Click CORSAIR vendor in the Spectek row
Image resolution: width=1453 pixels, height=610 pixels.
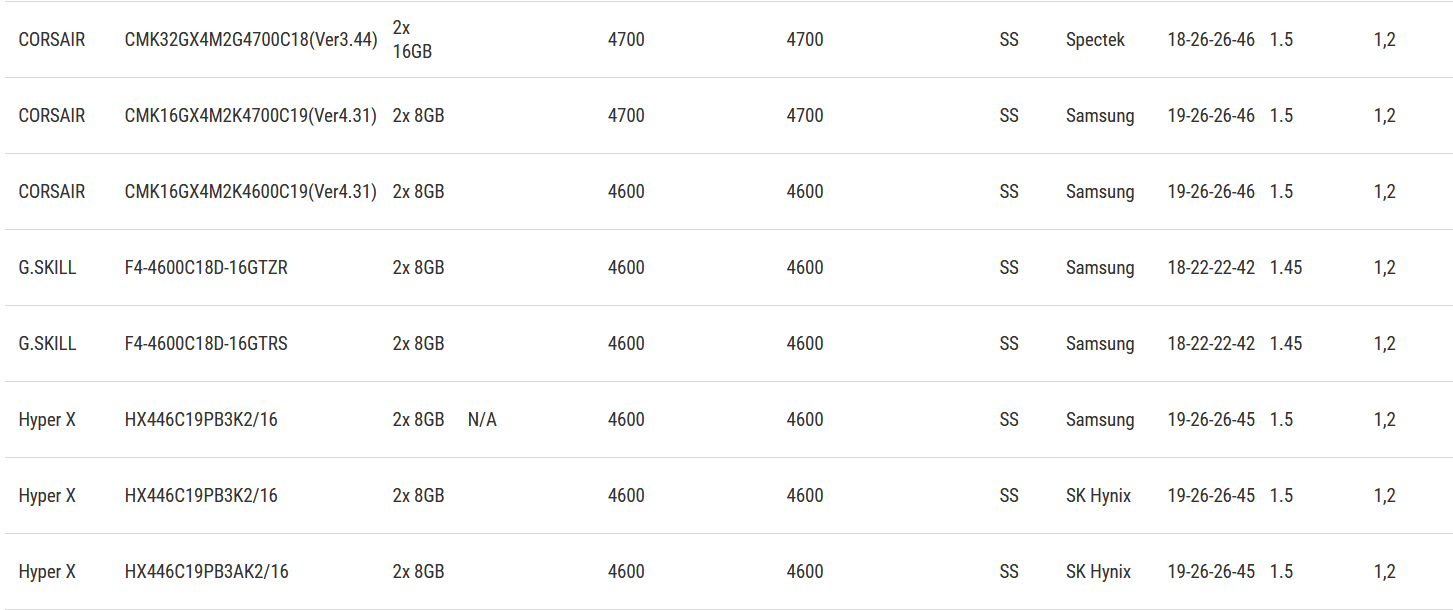tap(52, 40)
